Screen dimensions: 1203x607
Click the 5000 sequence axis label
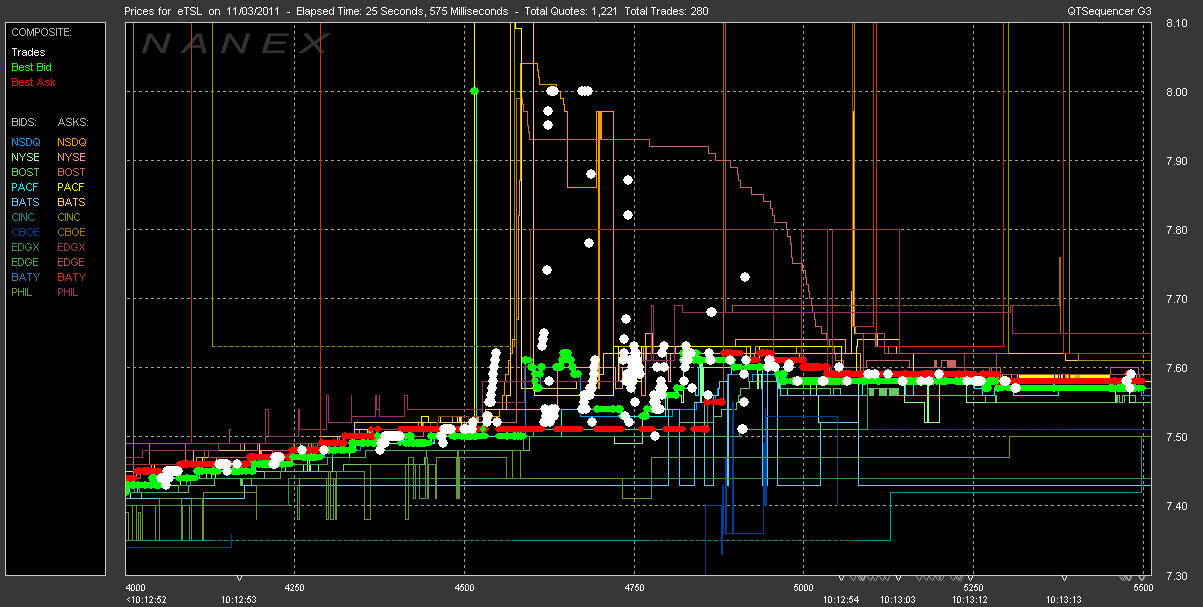(x=802, y=588)
